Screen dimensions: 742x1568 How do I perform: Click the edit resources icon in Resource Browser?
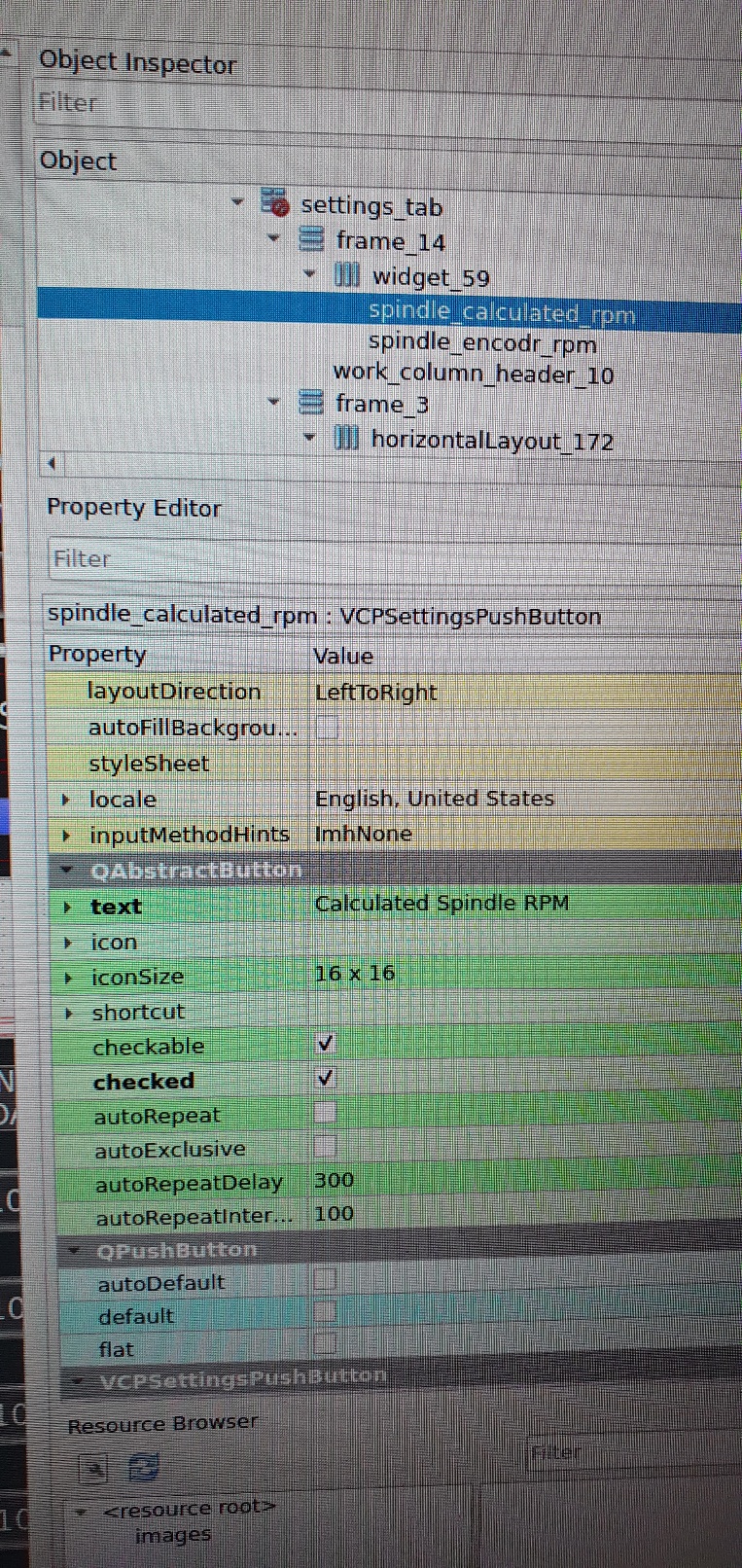[x=94, y=1468]
